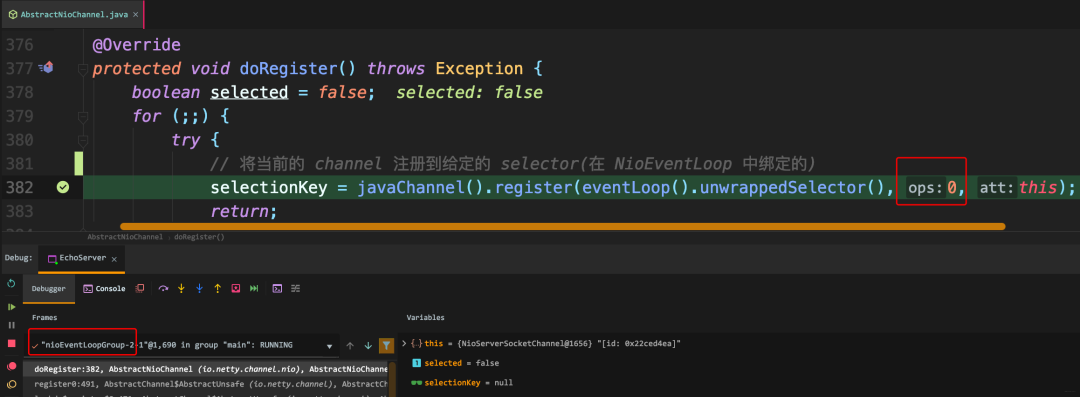
Task: Collapse the doRegister method fold marker
Action: pos(83,69)
